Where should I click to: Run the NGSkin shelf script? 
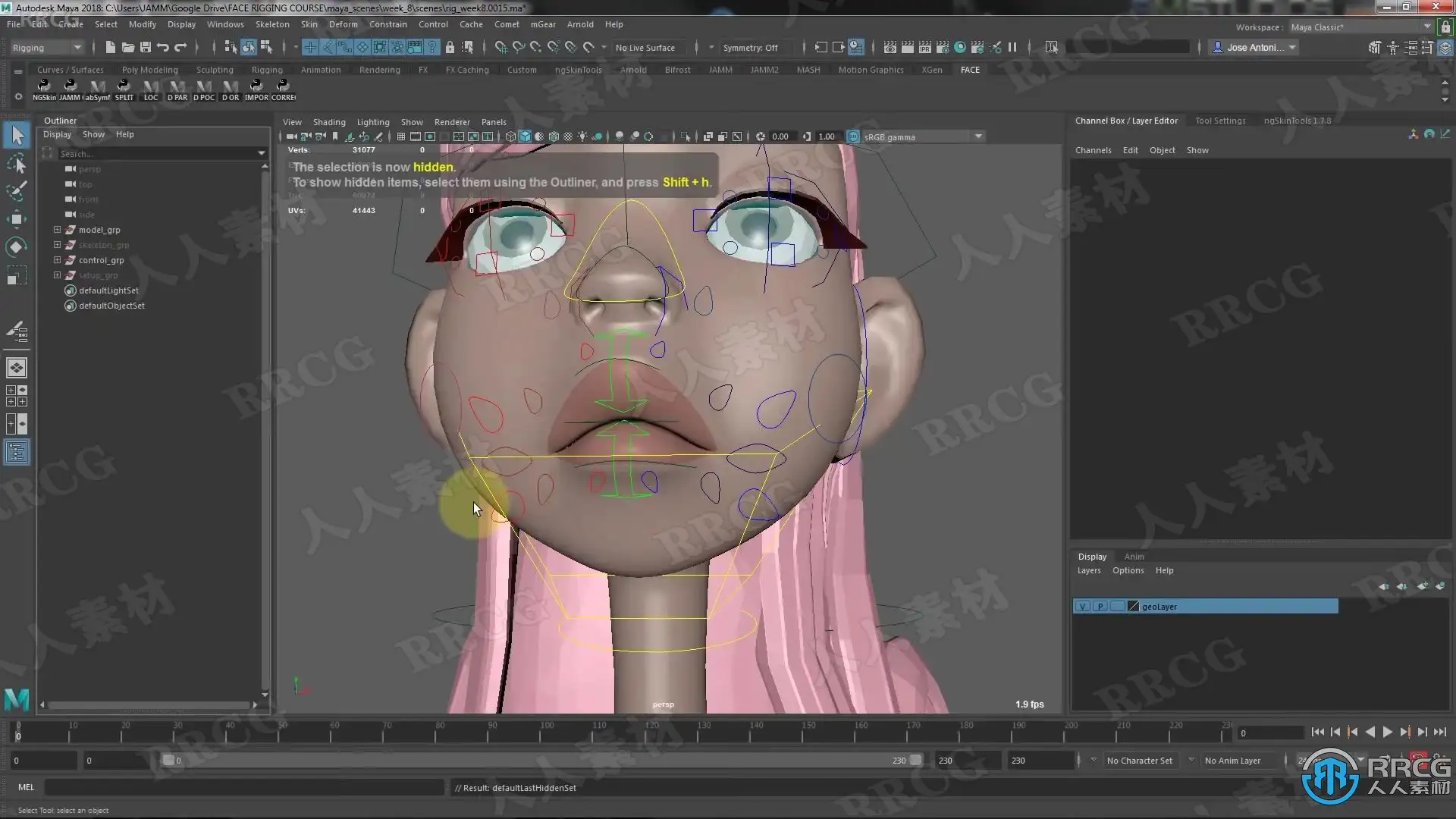tap(44, 89)
